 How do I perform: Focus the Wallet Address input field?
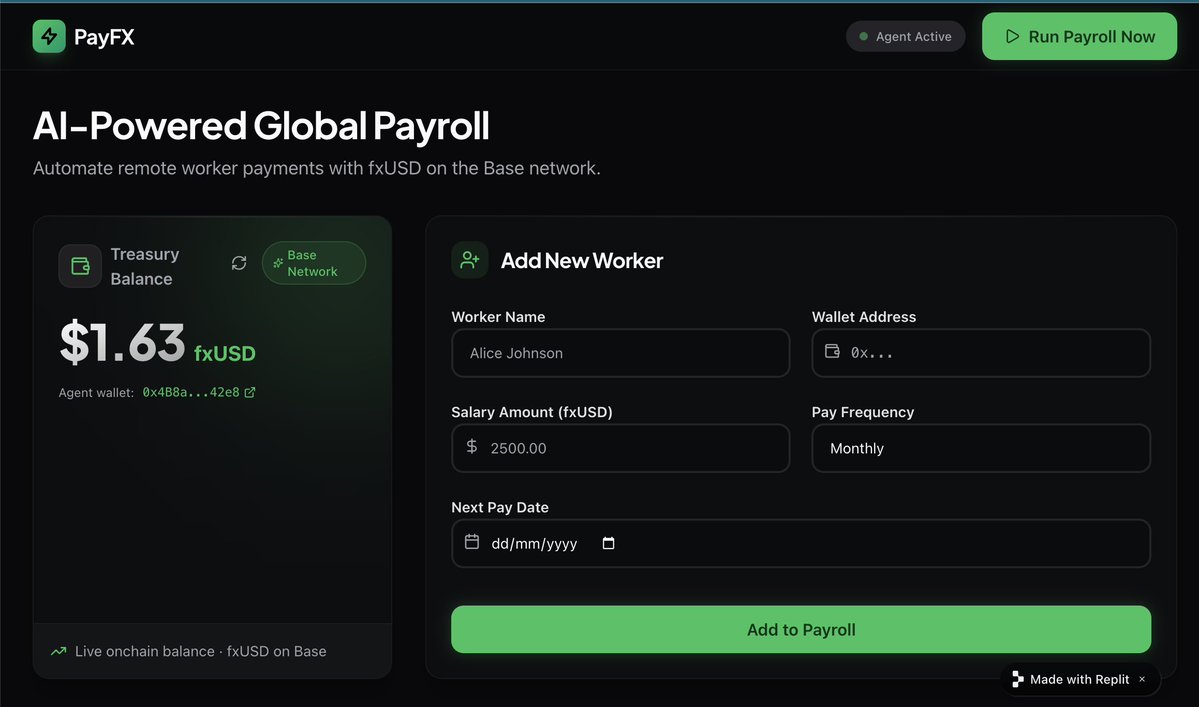pos(981,353)
